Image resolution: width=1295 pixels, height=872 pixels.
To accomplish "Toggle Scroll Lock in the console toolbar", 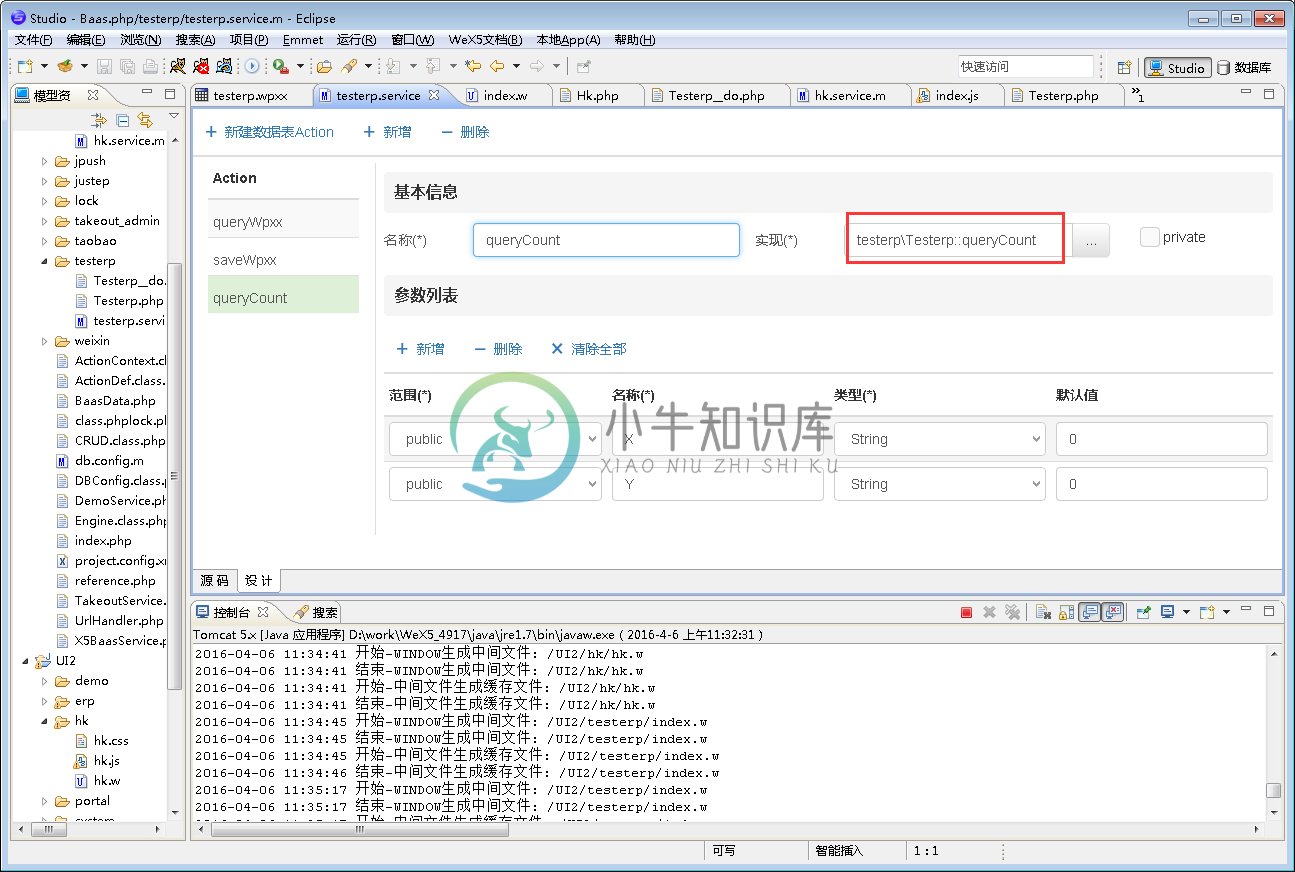I will pos(1066,612).
